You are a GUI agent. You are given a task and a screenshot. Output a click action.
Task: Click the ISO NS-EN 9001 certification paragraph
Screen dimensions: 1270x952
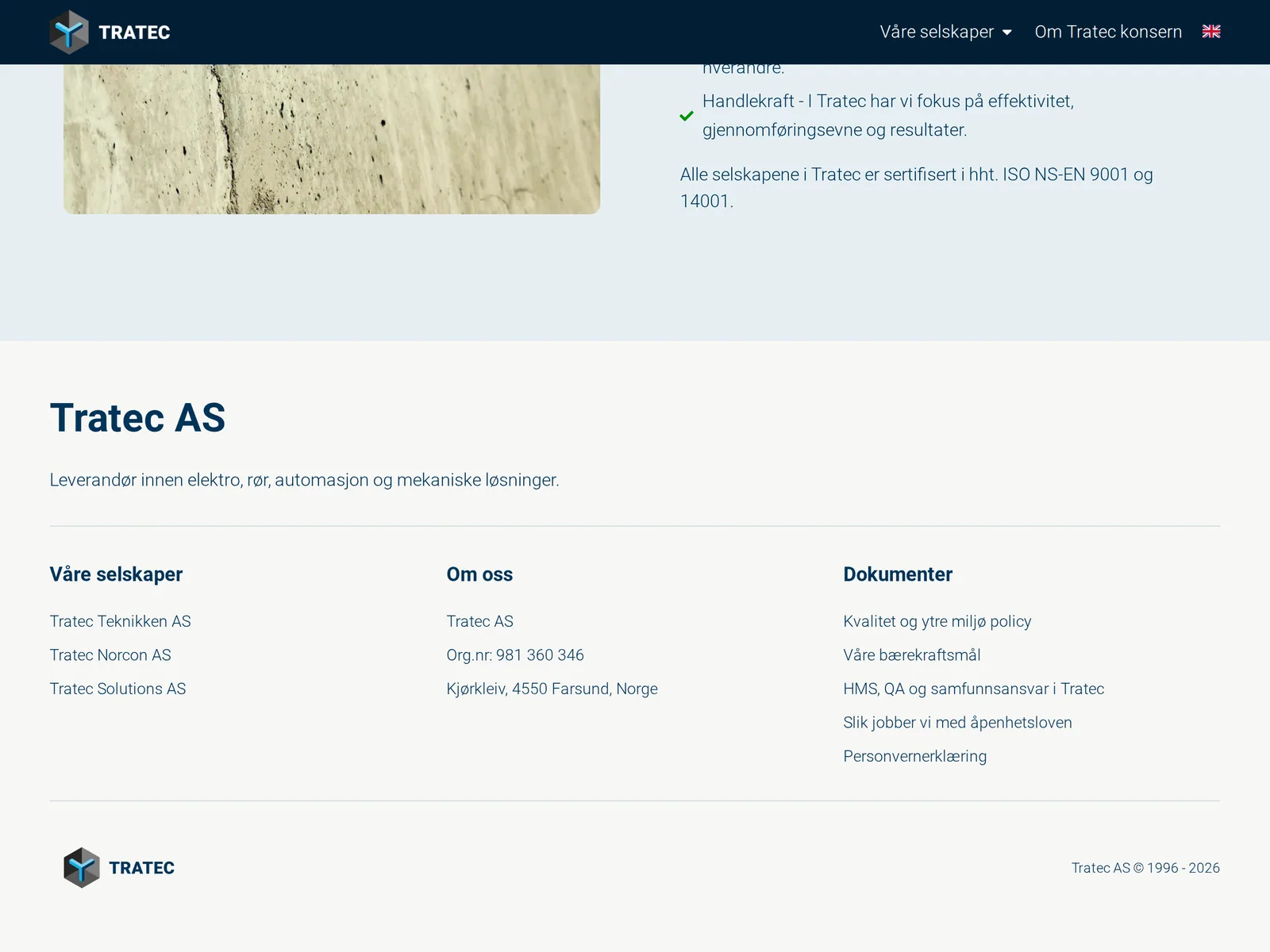[917, 188]
